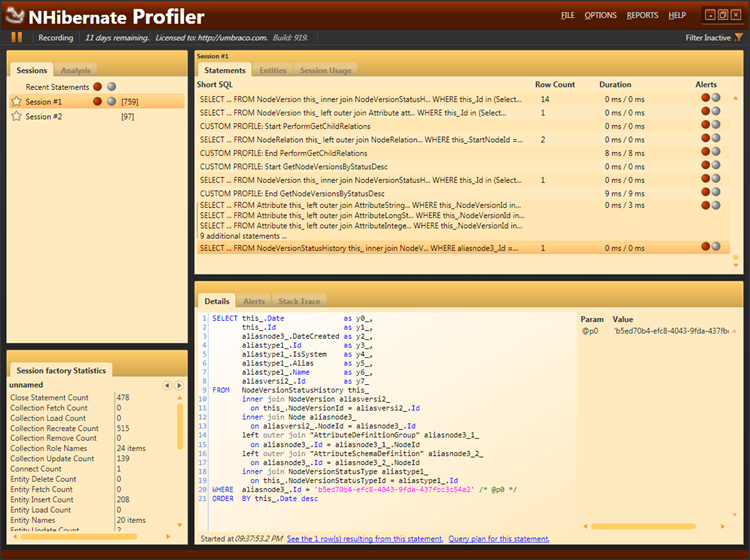Open the OPTIONS menu
750x560 pixels.
pos(600,15)
